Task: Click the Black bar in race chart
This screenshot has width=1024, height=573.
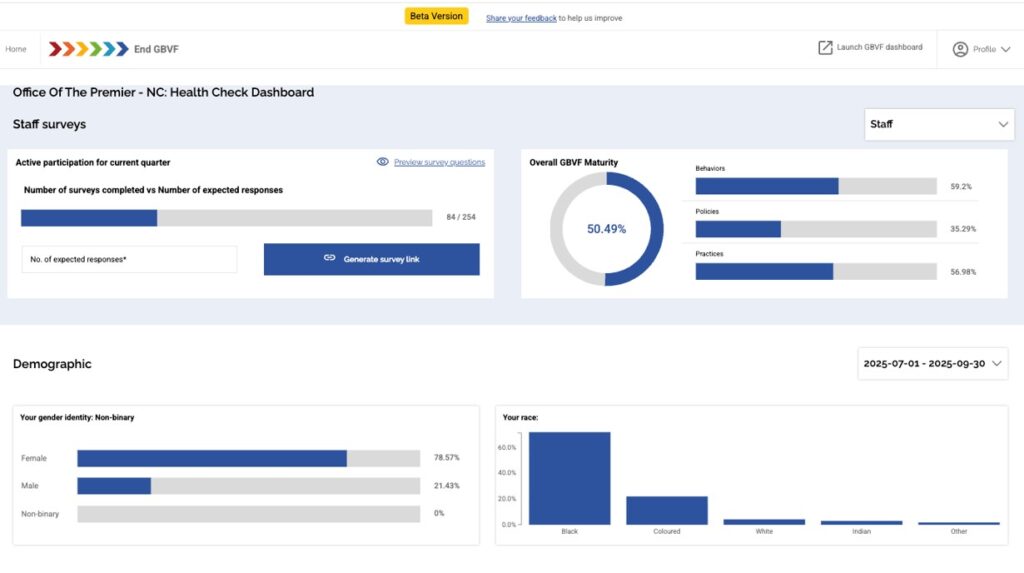Action: point(569,478)
